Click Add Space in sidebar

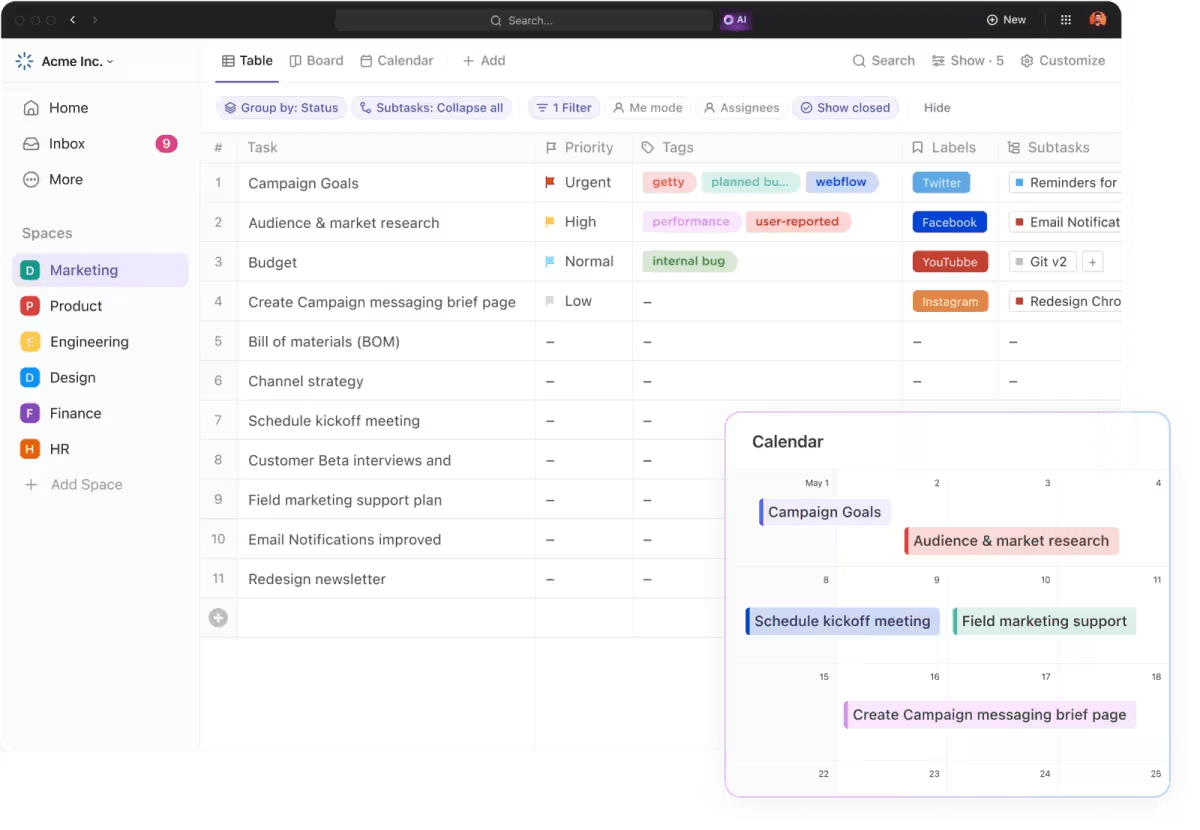tap(74, 485)
